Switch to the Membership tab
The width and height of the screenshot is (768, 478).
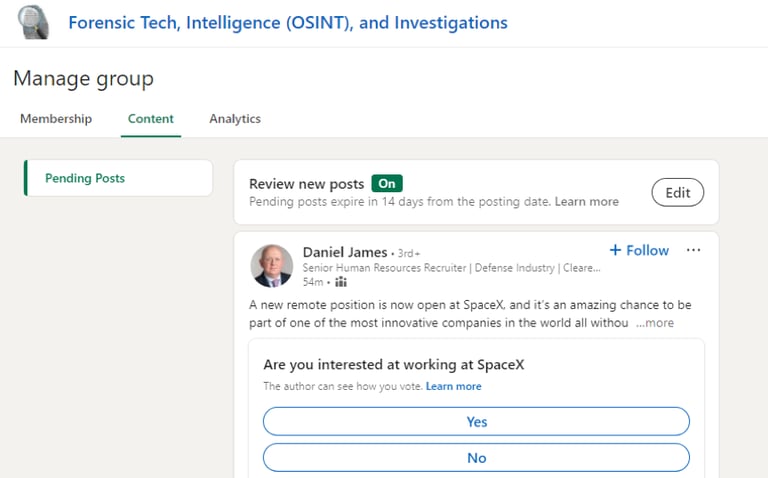click(x=56, y=119)
